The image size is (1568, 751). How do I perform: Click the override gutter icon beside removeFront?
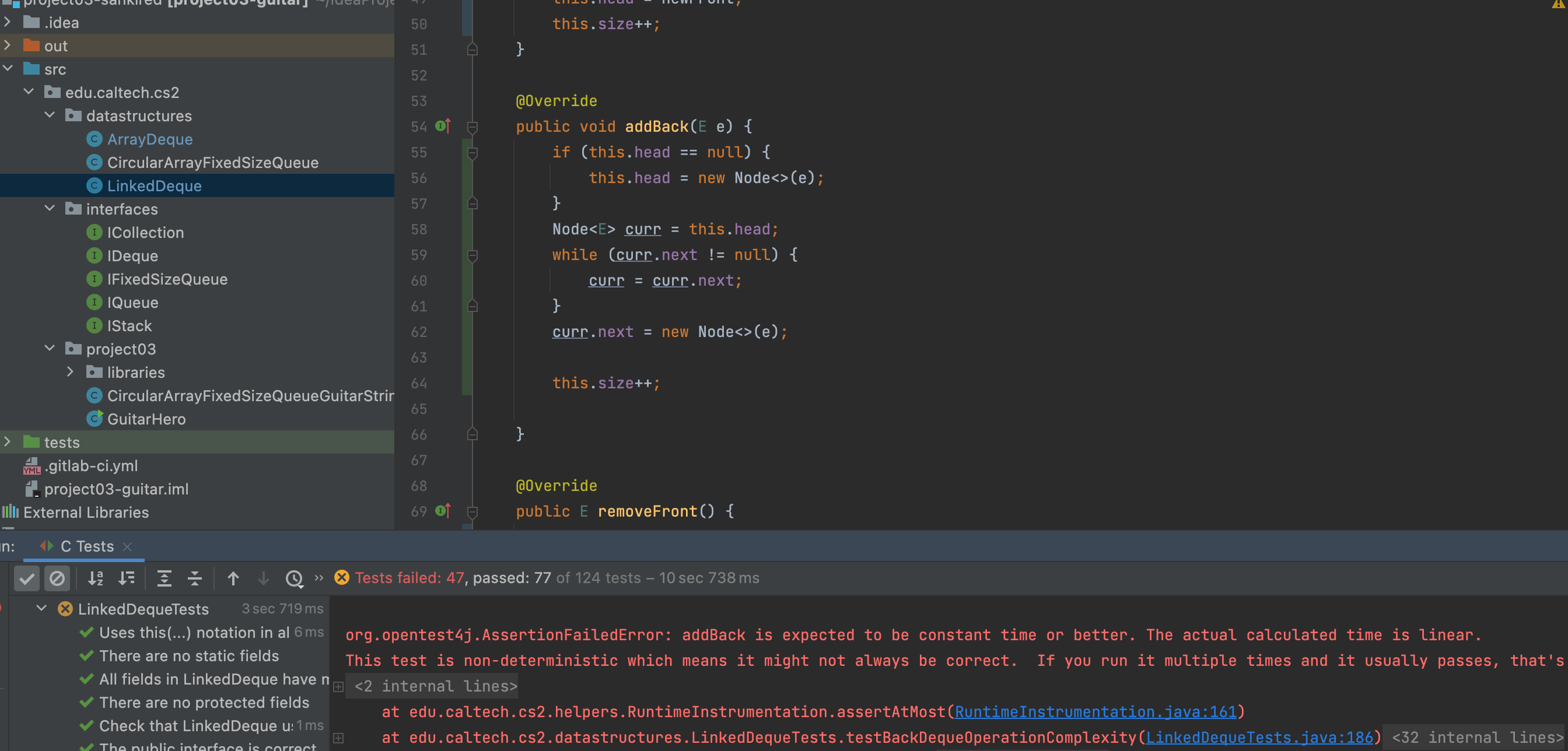tap(443, 511)
